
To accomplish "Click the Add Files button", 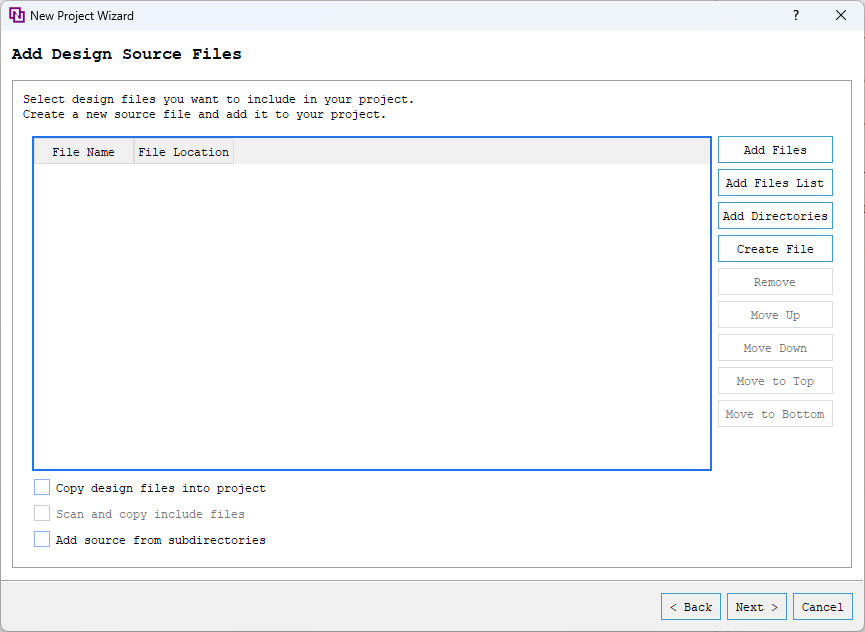I will (x=775, y=149).
